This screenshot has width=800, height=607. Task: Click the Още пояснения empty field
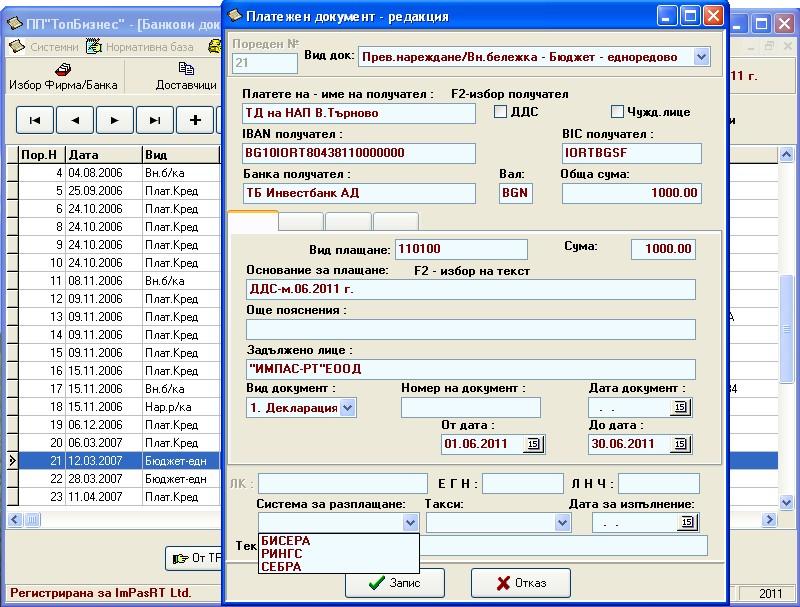click(470, 330)
